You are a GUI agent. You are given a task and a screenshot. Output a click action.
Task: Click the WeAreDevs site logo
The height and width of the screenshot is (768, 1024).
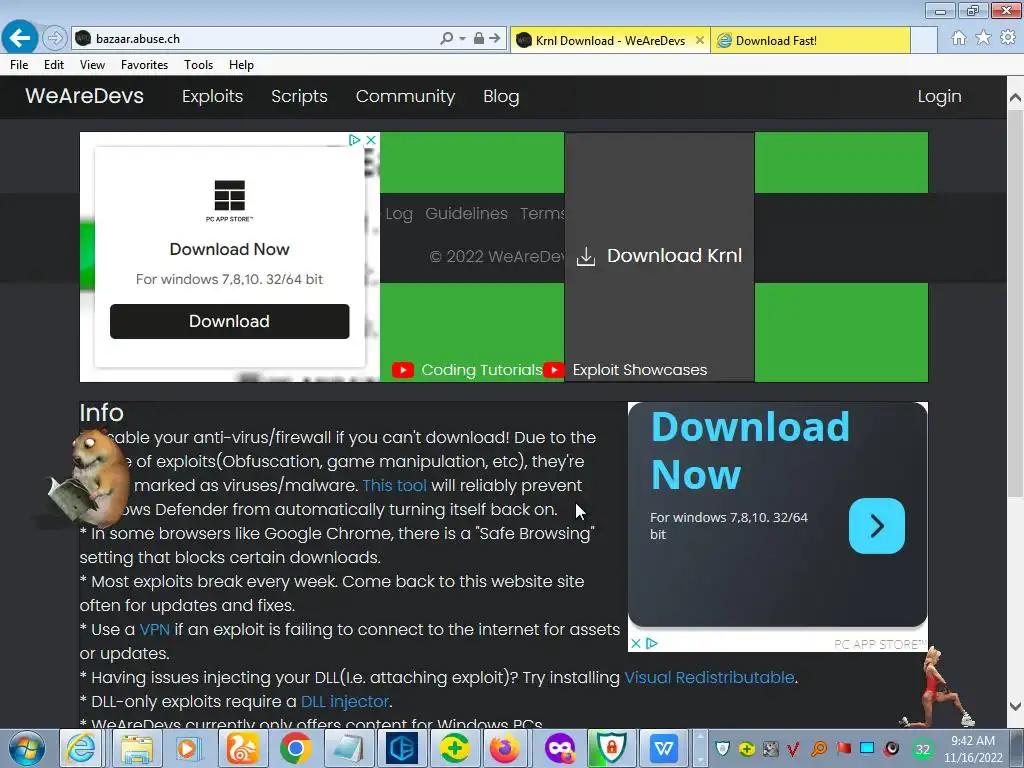pyautogui.click(x=84, y=96)
